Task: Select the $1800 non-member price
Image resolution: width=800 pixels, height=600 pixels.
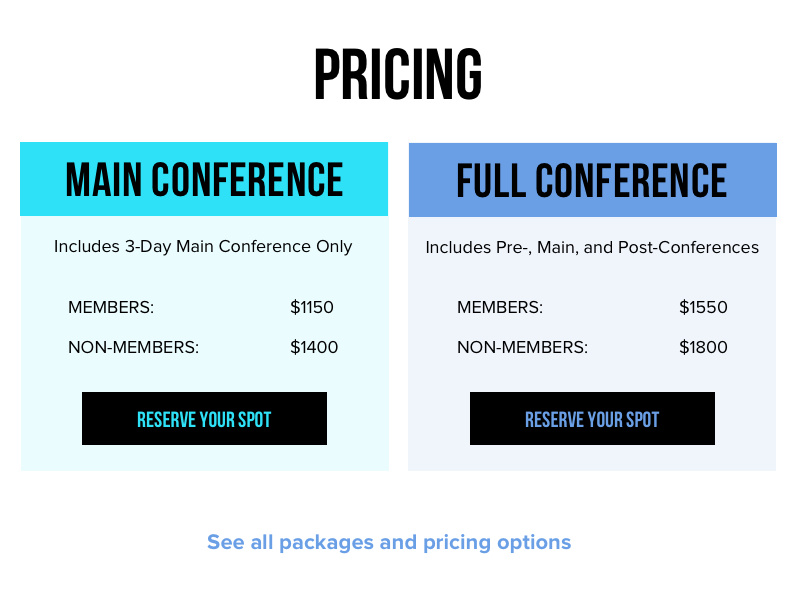Action: click(x=703, y=348)
